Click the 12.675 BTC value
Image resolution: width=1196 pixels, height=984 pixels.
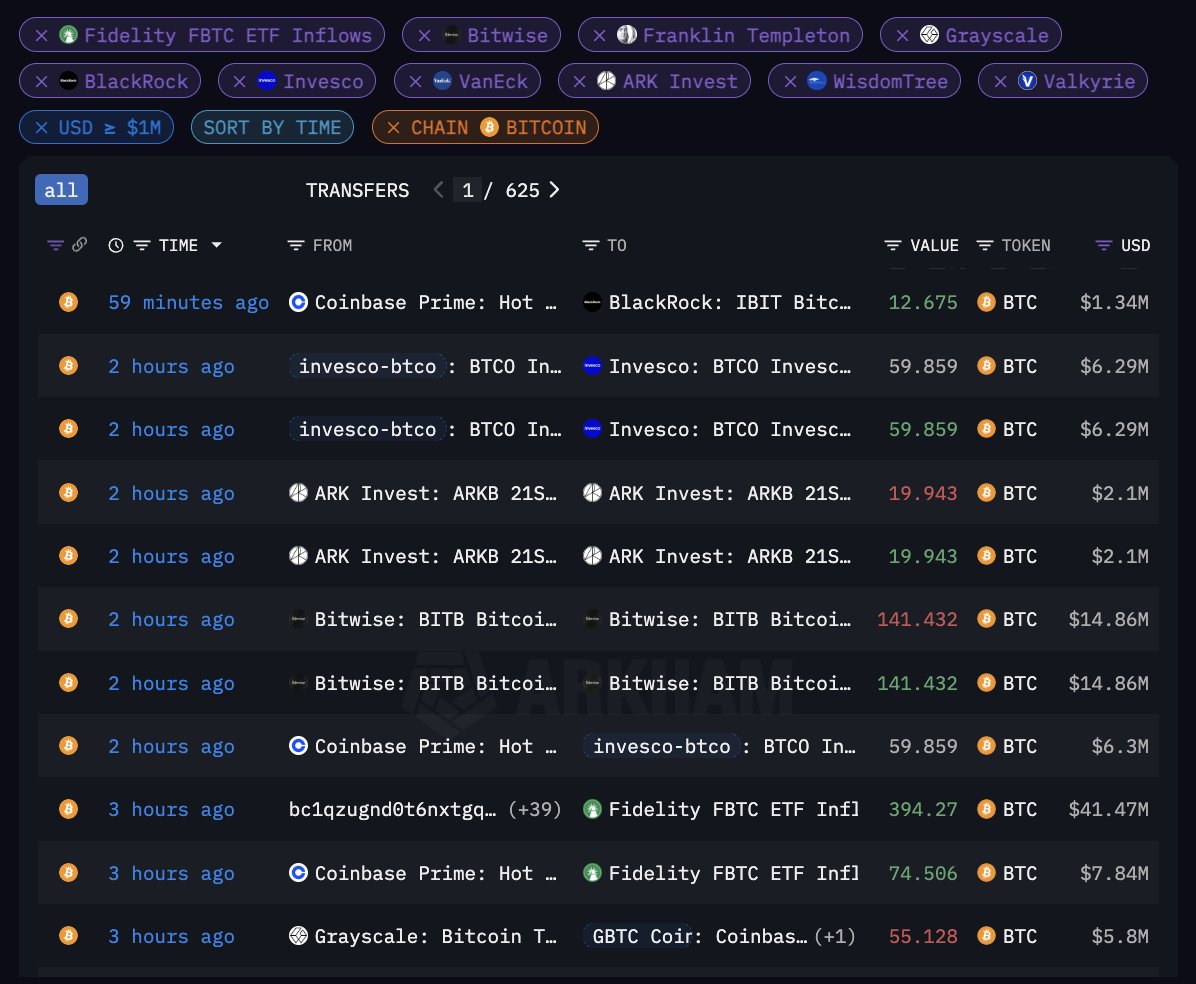click(x=923, y=303)
